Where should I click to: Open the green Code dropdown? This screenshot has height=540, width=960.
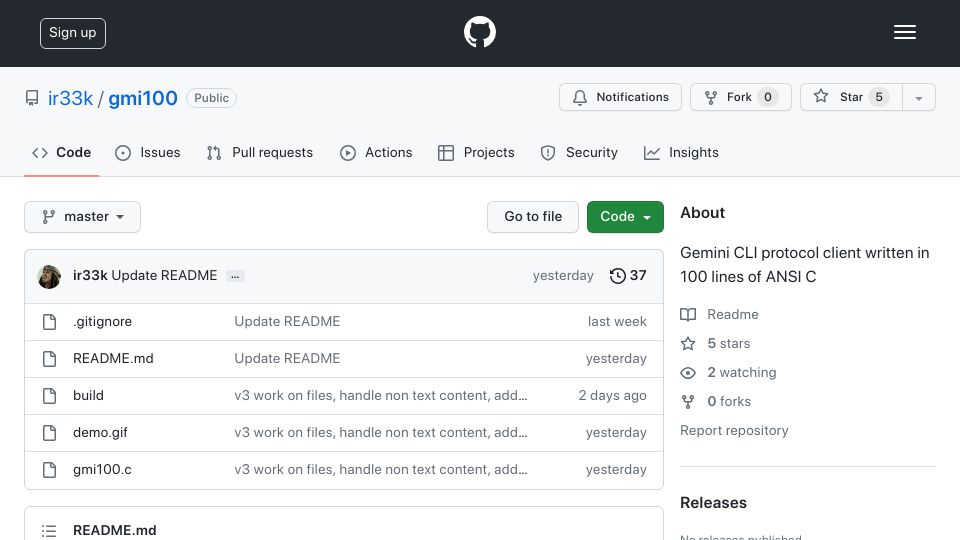point(625,217)
